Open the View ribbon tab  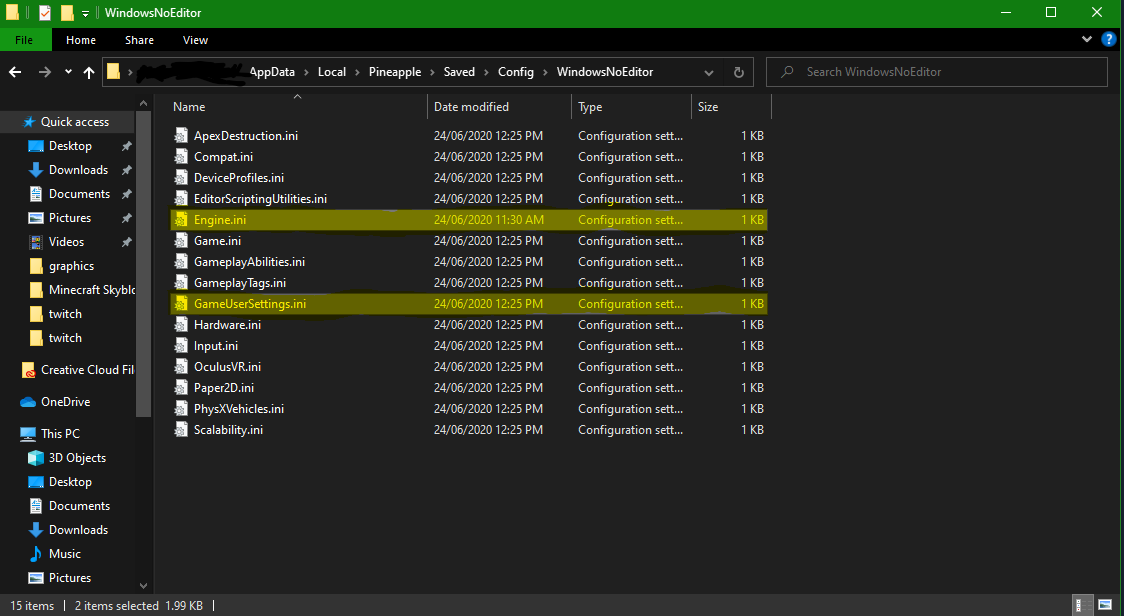tap(195, 40)
